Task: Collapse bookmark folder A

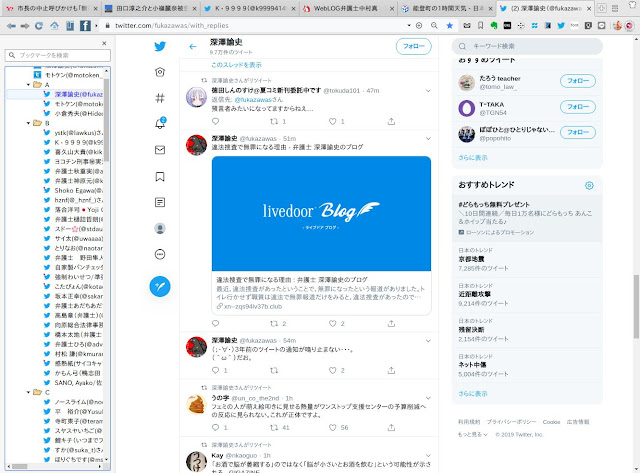Action: [x=28, y=84]
